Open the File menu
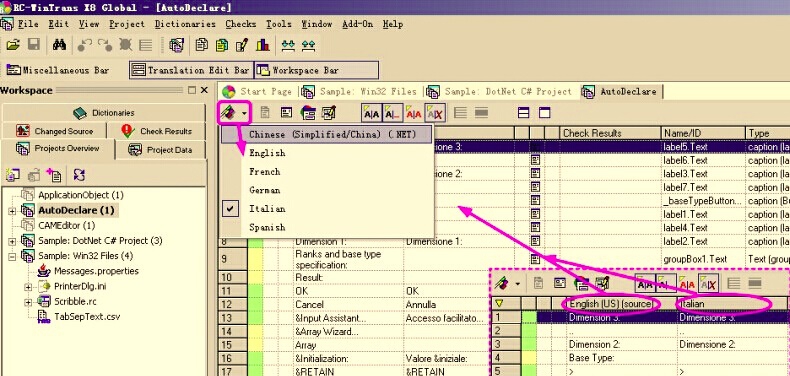Screen dimensions: 790x376 tap(28, 24)
